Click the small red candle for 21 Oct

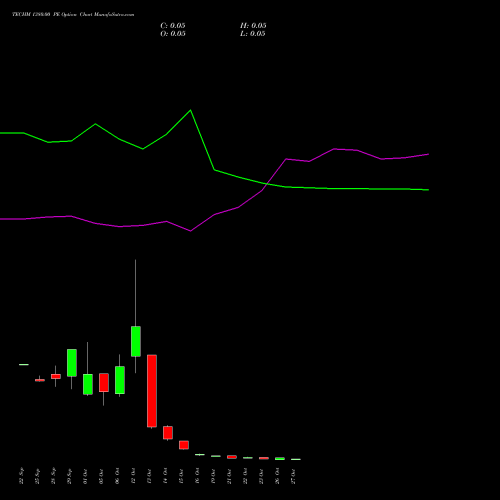(x=232, y=457)
